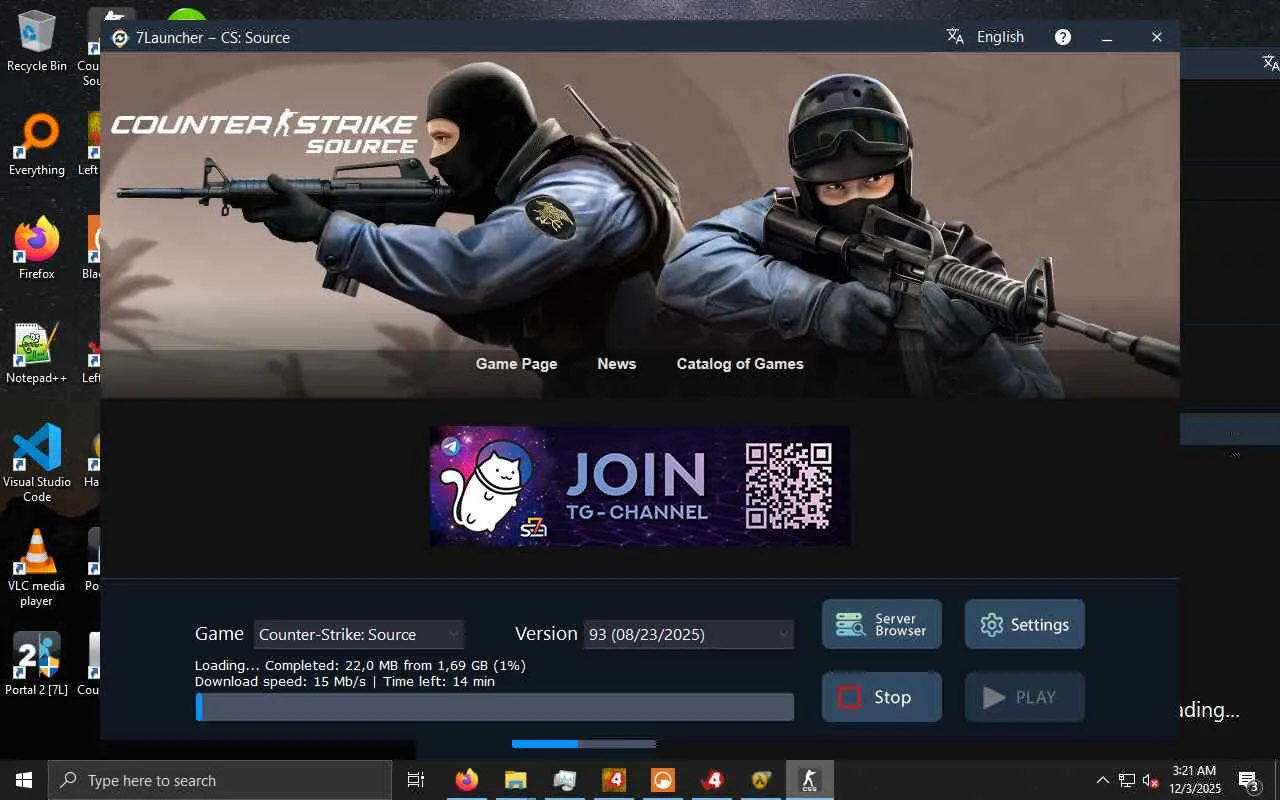Viewport: 1280px width, 800px height.
Task: Open the monitor graph icon on taskbar
Action: pyautogui.click(x=565, y=780)
